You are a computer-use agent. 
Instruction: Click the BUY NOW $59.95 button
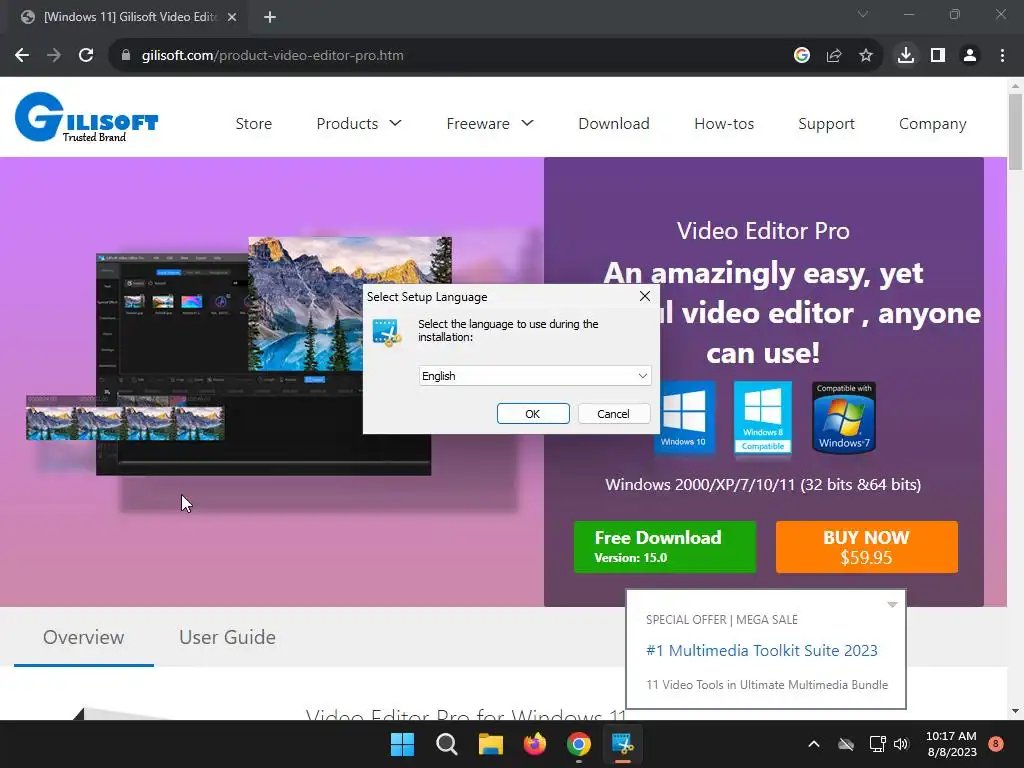pos(867,547)
